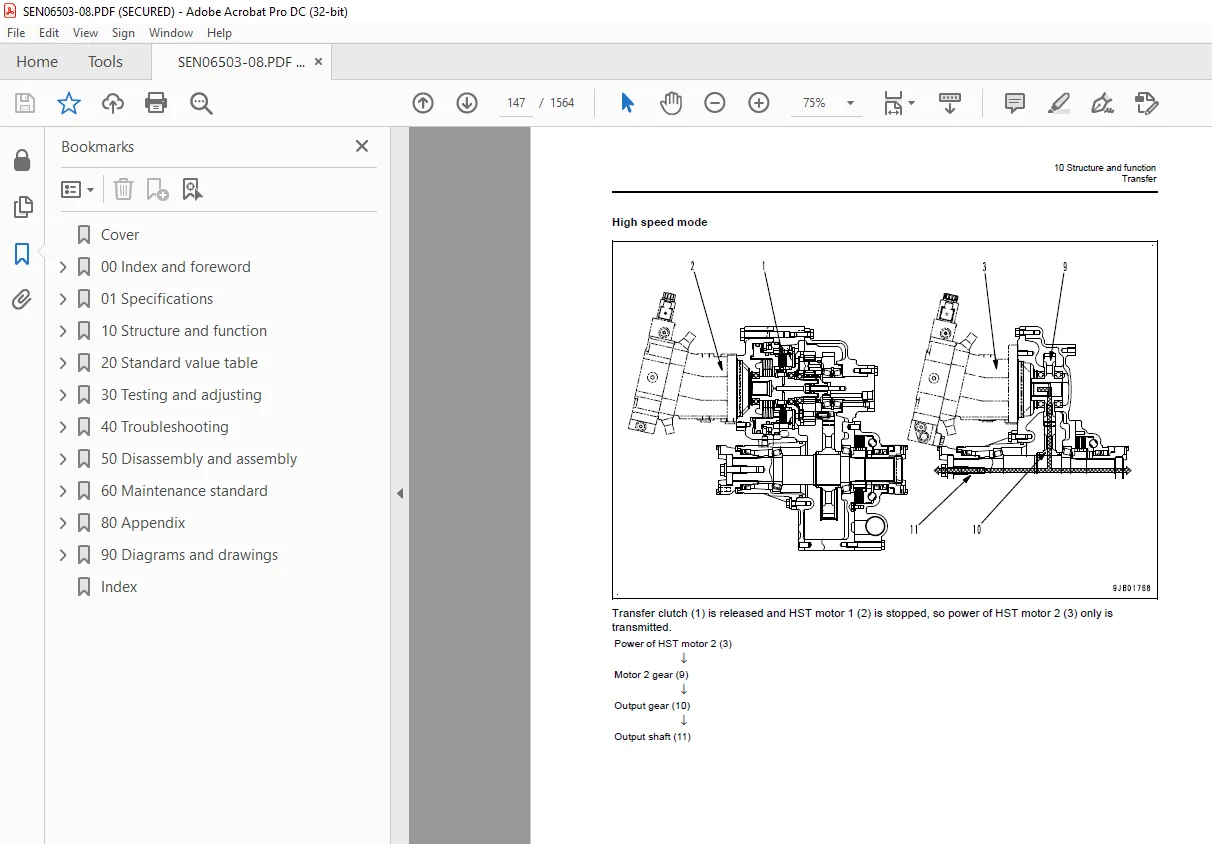Go to previous page with up arrow

[x=423, y=103]
